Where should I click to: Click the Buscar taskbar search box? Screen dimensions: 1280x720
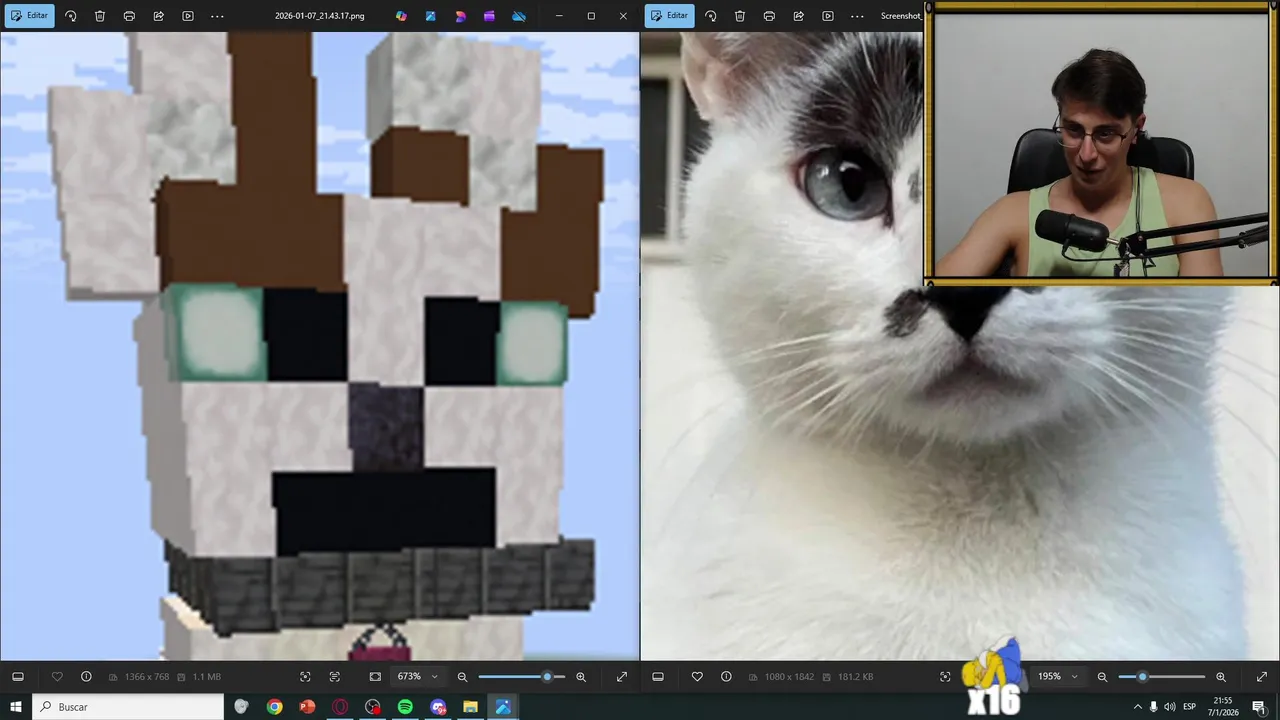pyautogui.click(x=128, y=707)
